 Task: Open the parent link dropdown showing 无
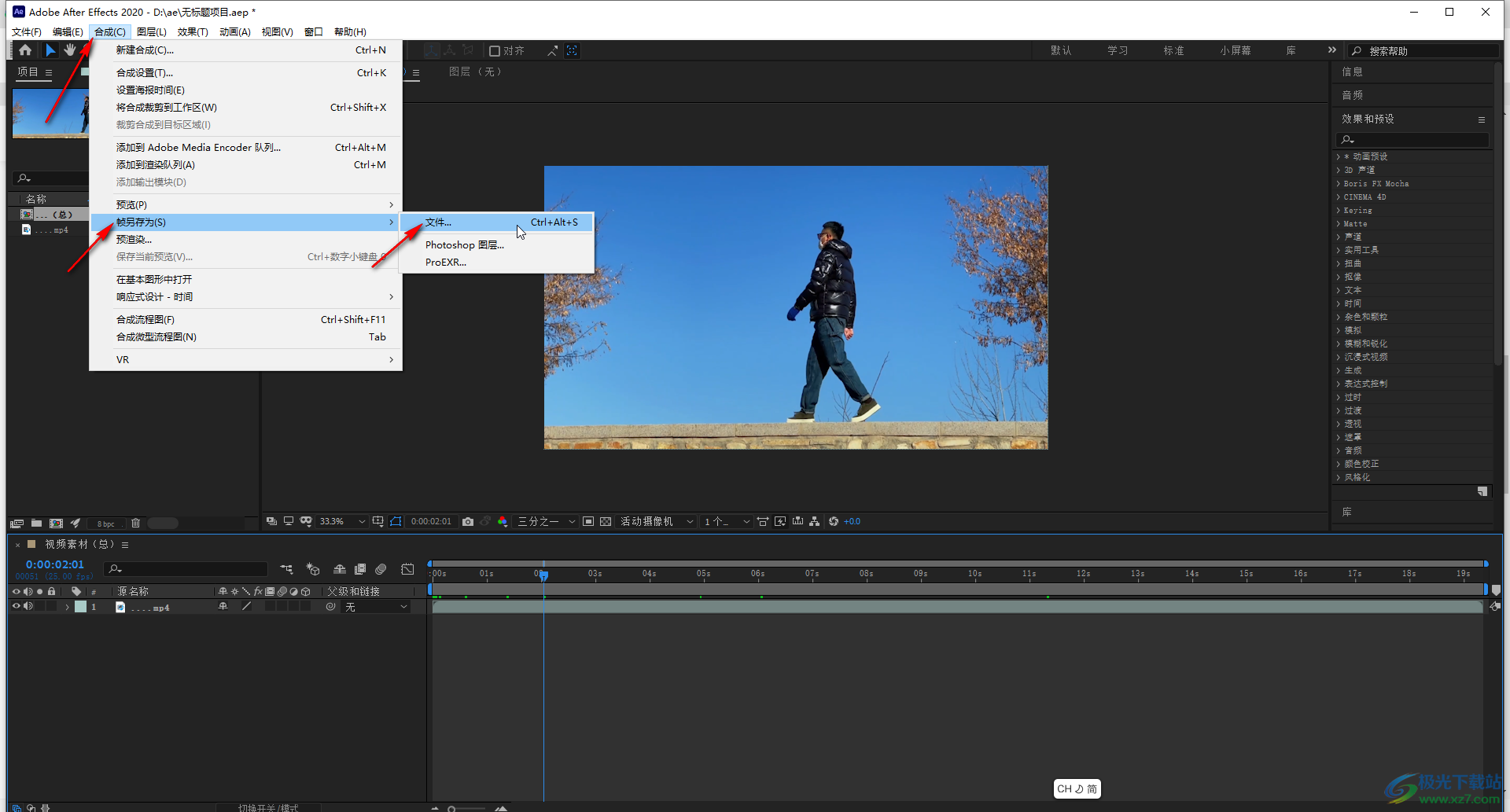tap(376, 607)
